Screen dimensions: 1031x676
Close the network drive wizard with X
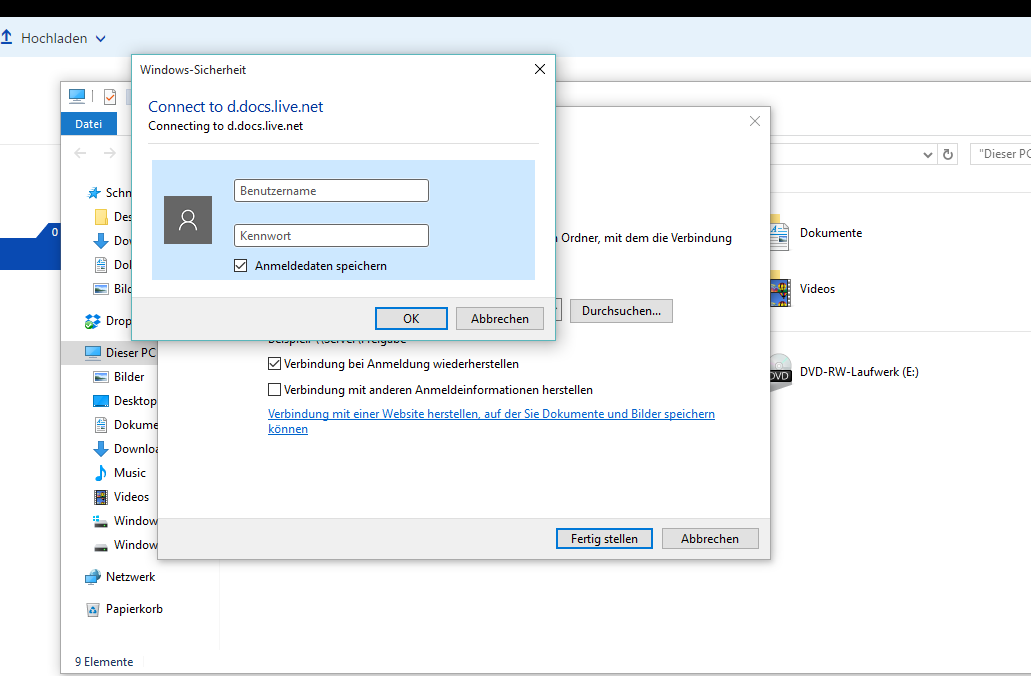755,121
